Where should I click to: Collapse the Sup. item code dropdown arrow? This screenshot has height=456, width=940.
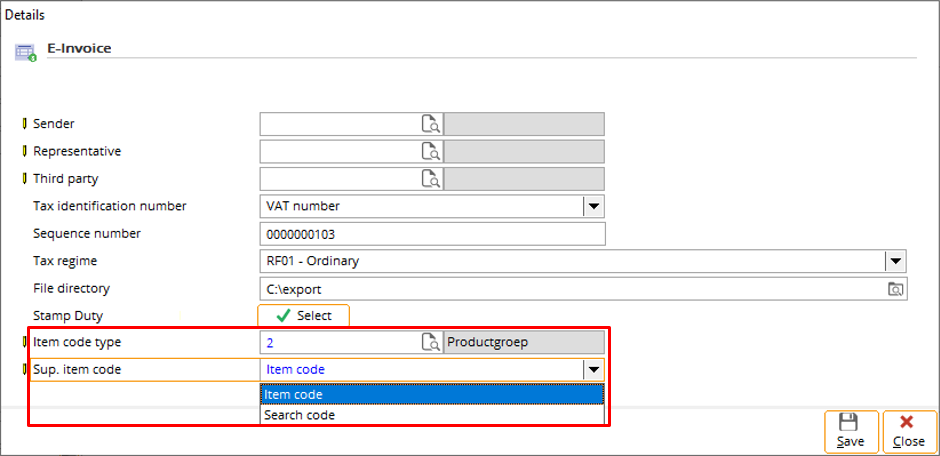tap(593, 370)
